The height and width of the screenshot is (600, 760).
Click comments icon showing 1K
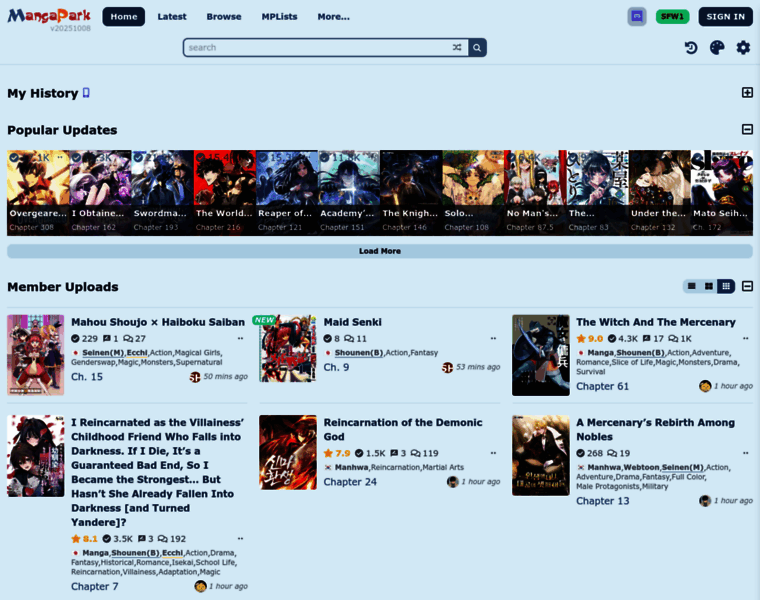coord(673,338)
